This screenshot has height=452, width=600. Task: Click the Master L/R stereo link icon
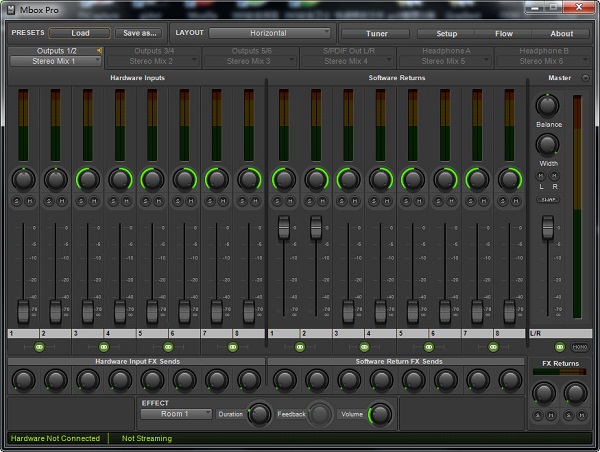[559, 347]
